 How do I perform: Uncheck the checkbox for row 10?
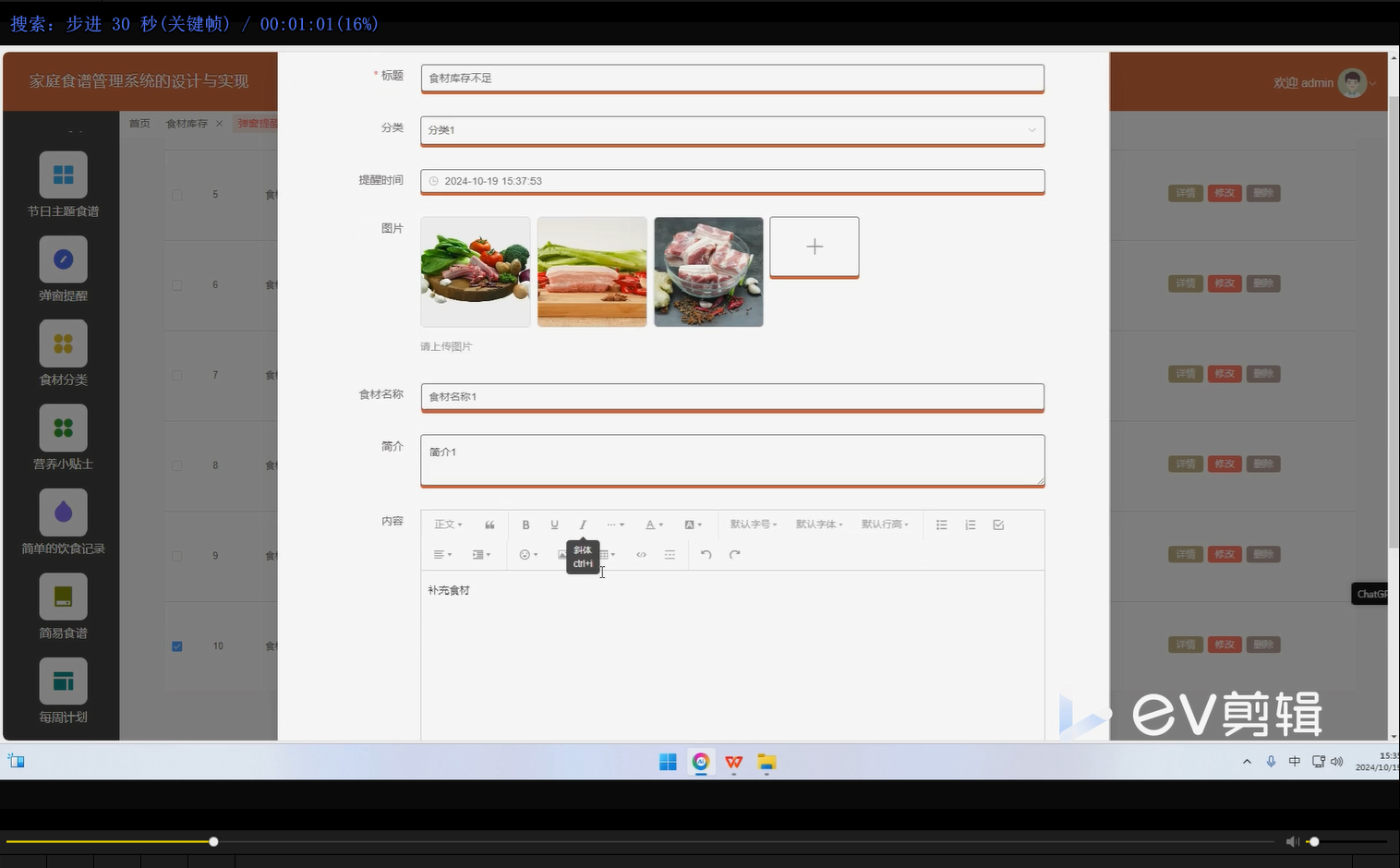pos(177,646)
